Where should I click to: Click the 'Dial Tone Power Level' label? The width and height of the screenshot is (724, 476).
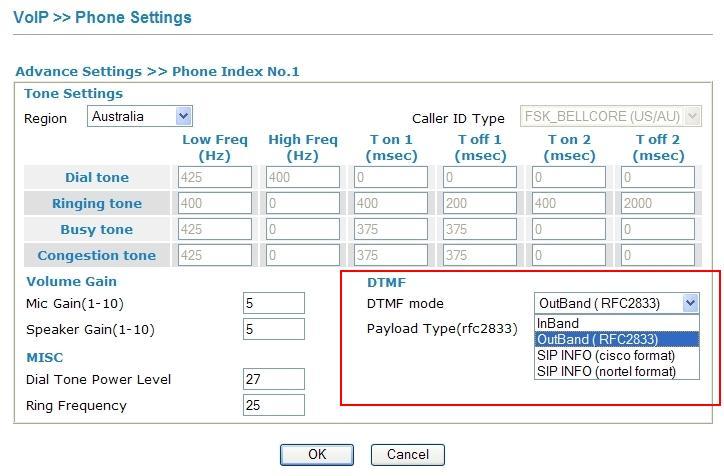click(x=98, y=380)
